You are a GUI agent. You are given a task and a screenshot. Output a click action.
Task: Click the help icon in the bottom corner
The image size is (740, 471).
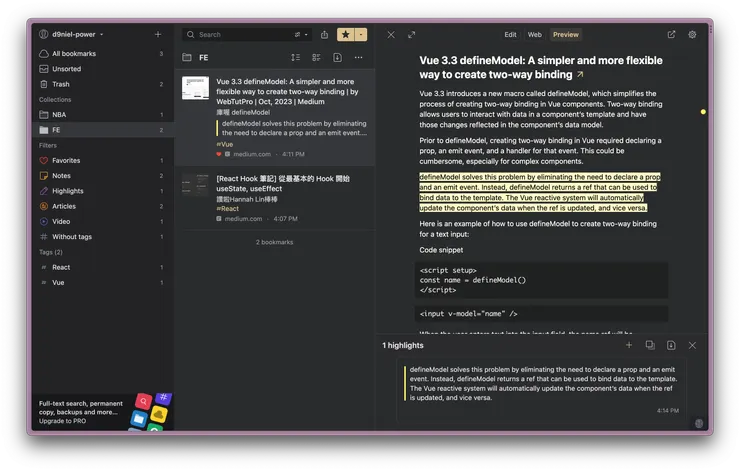pos(699,423)
